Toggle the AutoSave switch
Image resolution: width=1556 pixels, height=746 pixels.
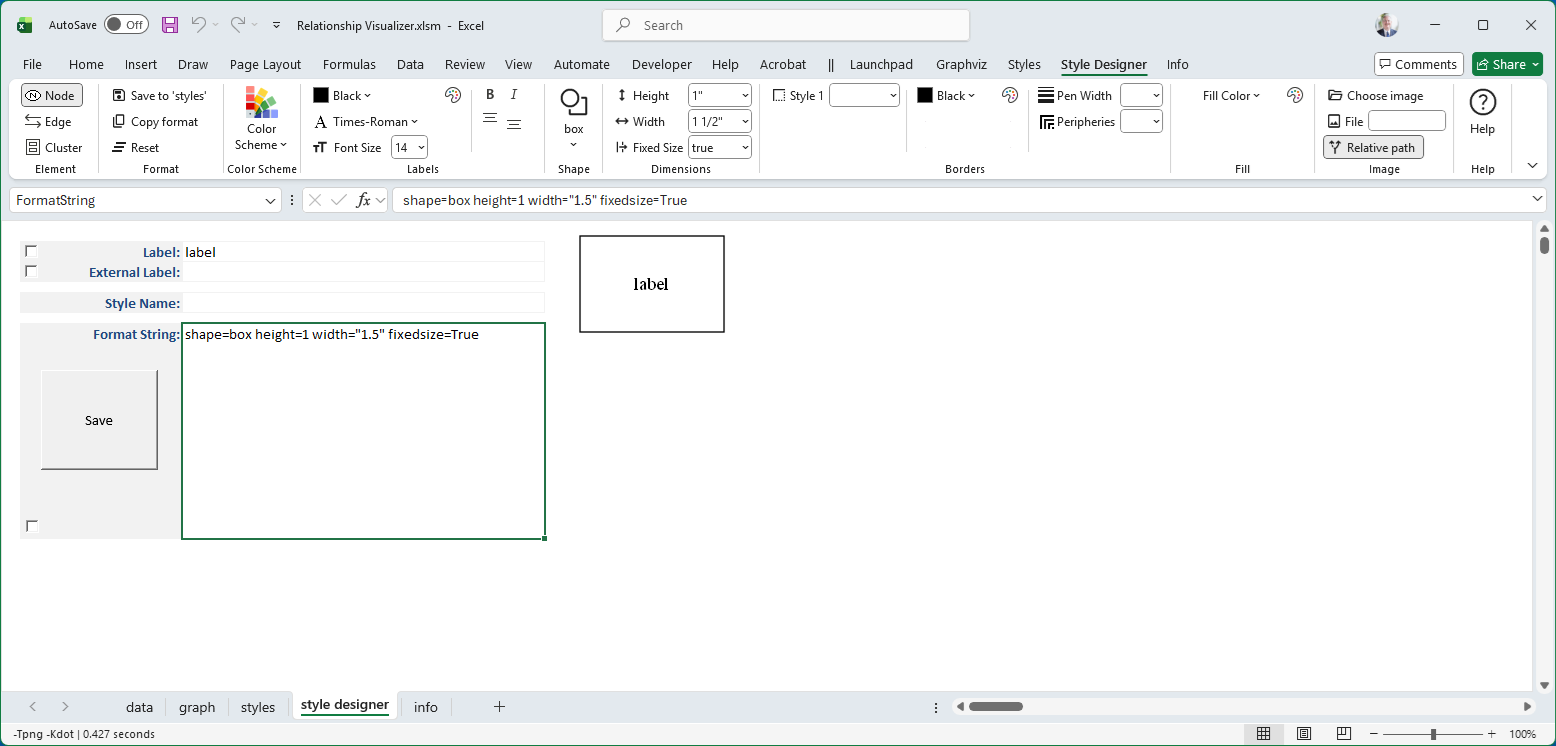coord(126,25)
